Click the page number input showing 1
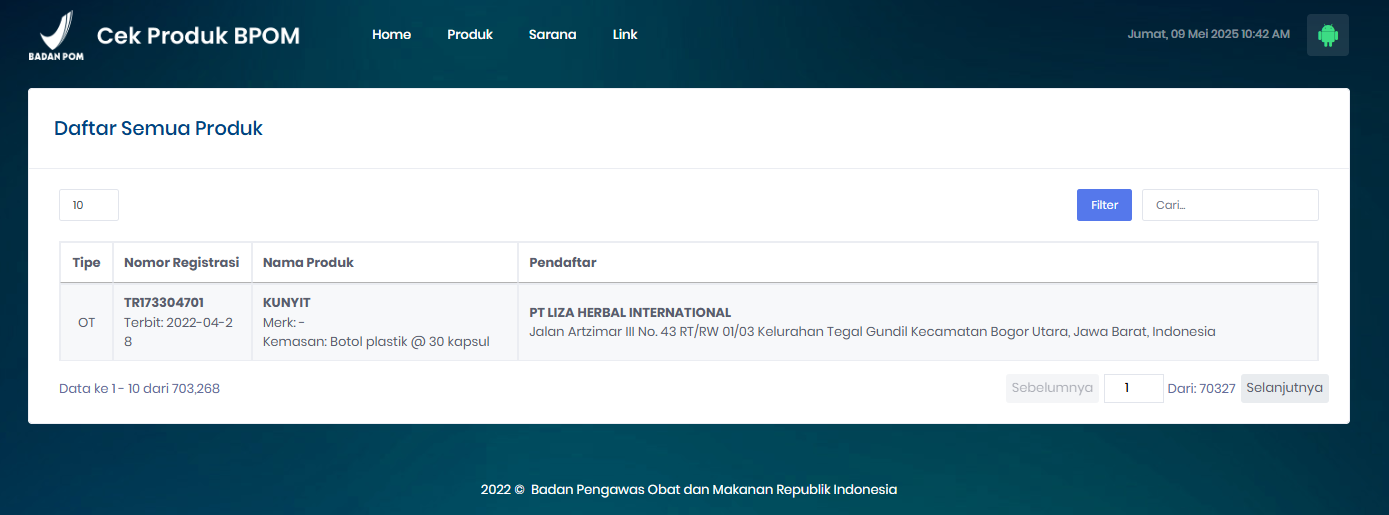This screenshot has height=515, width=1389. pos(1133,388)
